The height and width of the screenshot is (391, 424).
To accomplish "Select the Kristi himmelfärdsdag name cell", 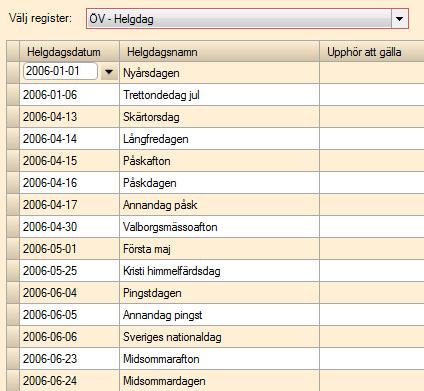I will pos(219,271).
